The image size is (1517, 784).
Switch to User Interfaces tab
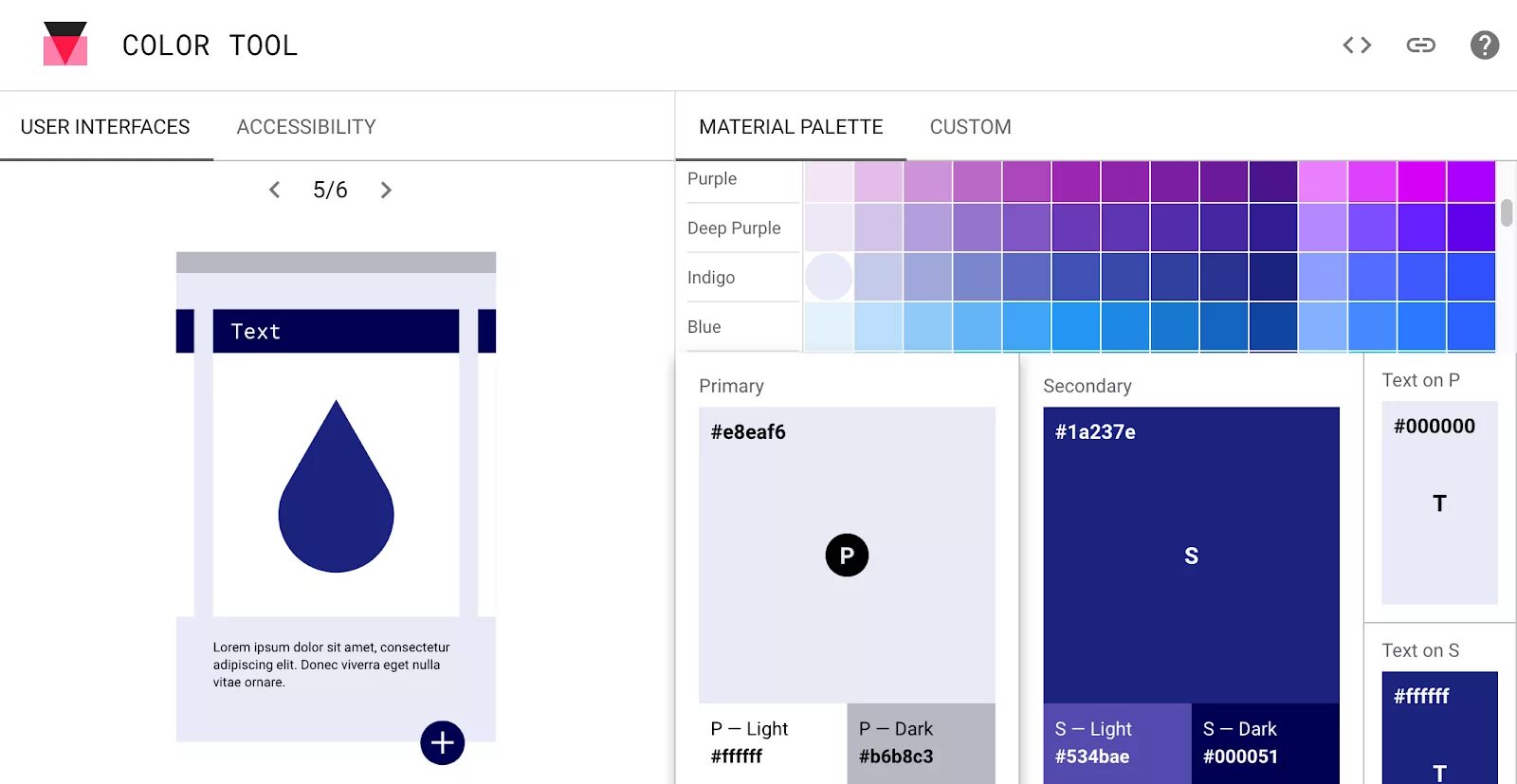click(x=105, y=127)
